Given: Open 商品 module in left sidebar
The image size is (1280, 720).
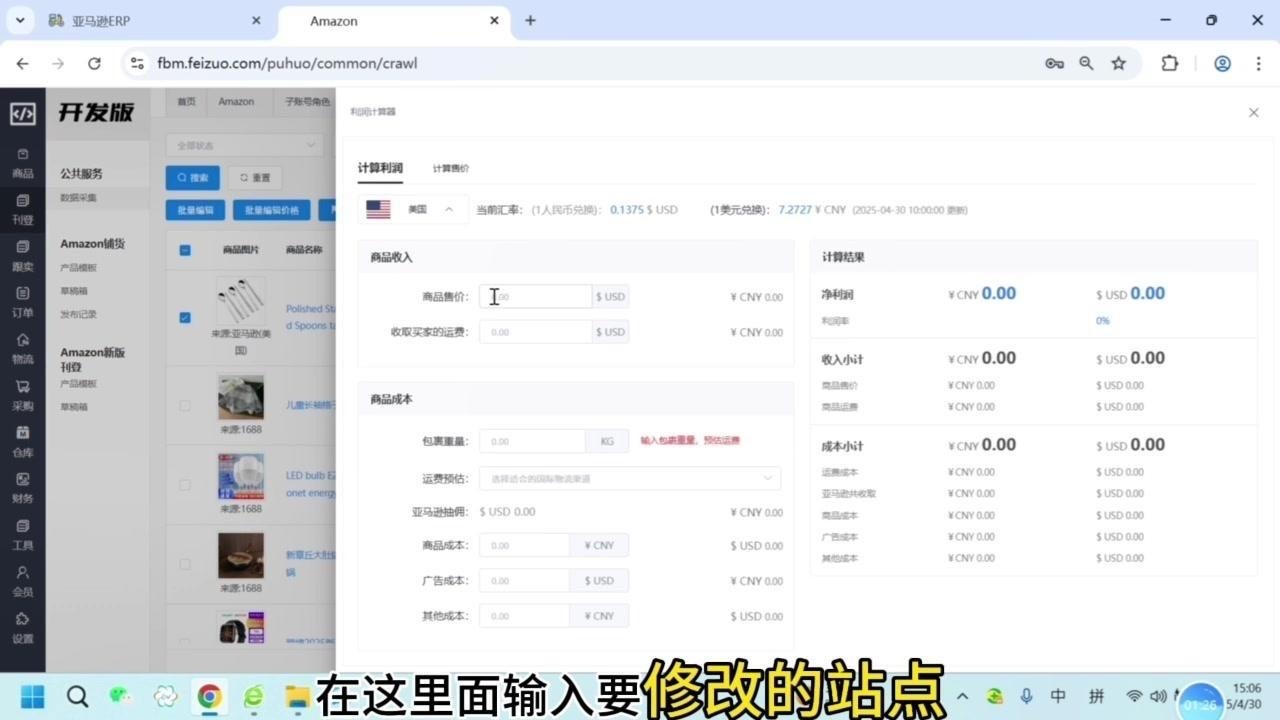Looking at the screenshot, I should click(x=22, y=164).
